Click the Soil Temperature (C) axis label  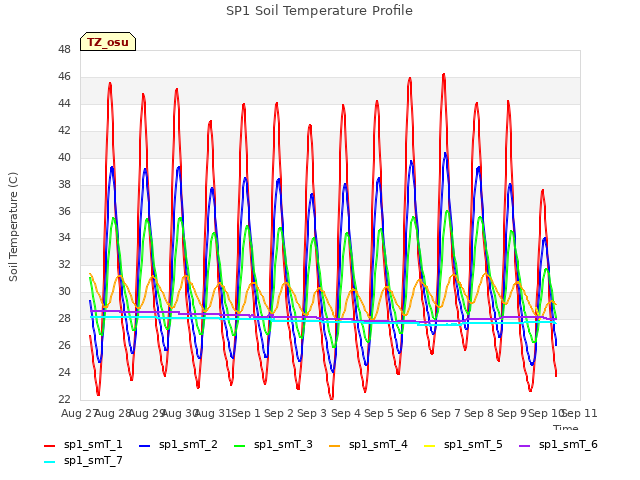click(13, 227)
